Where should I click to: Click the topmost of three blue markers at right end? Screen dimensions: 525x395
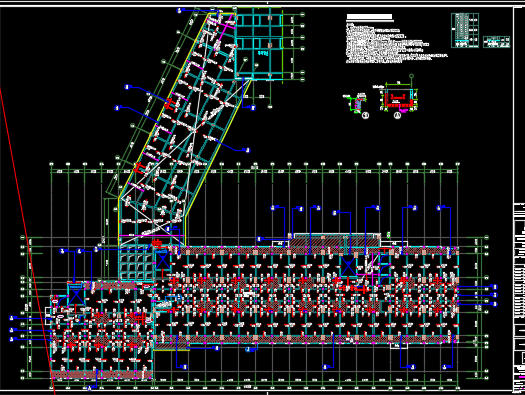(495, 287)
